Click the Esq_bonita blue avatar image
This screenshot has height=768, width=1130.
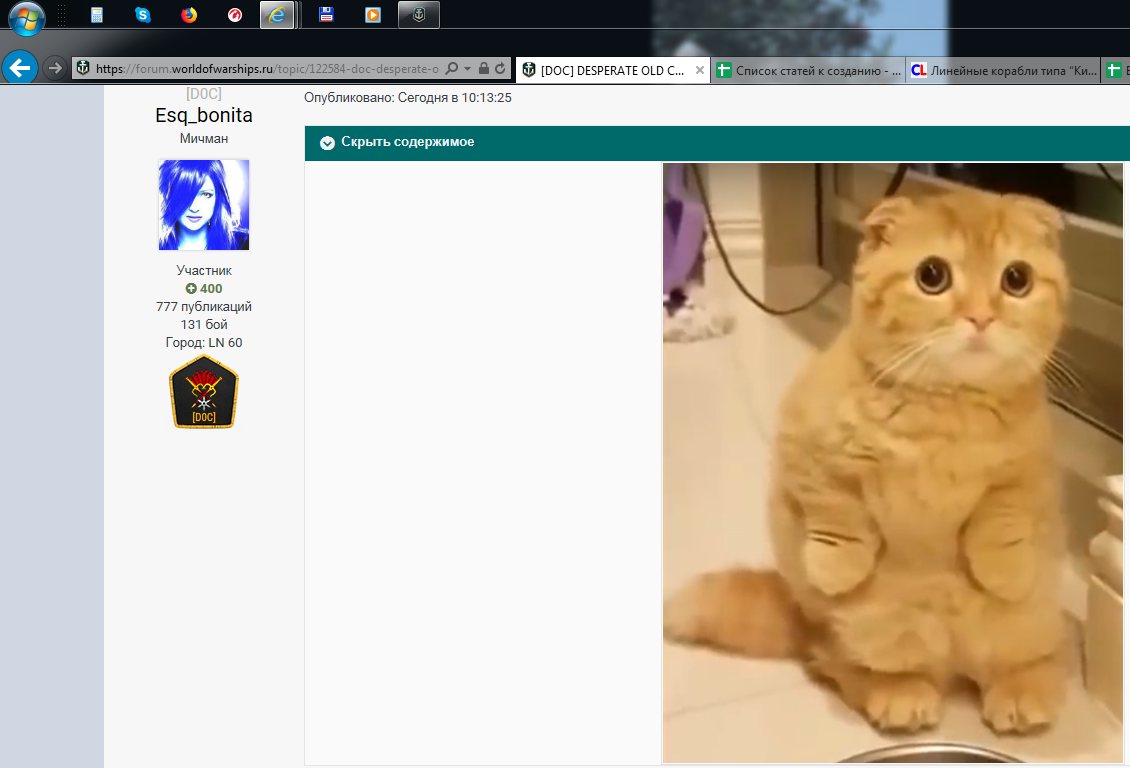tap(204, 205)
